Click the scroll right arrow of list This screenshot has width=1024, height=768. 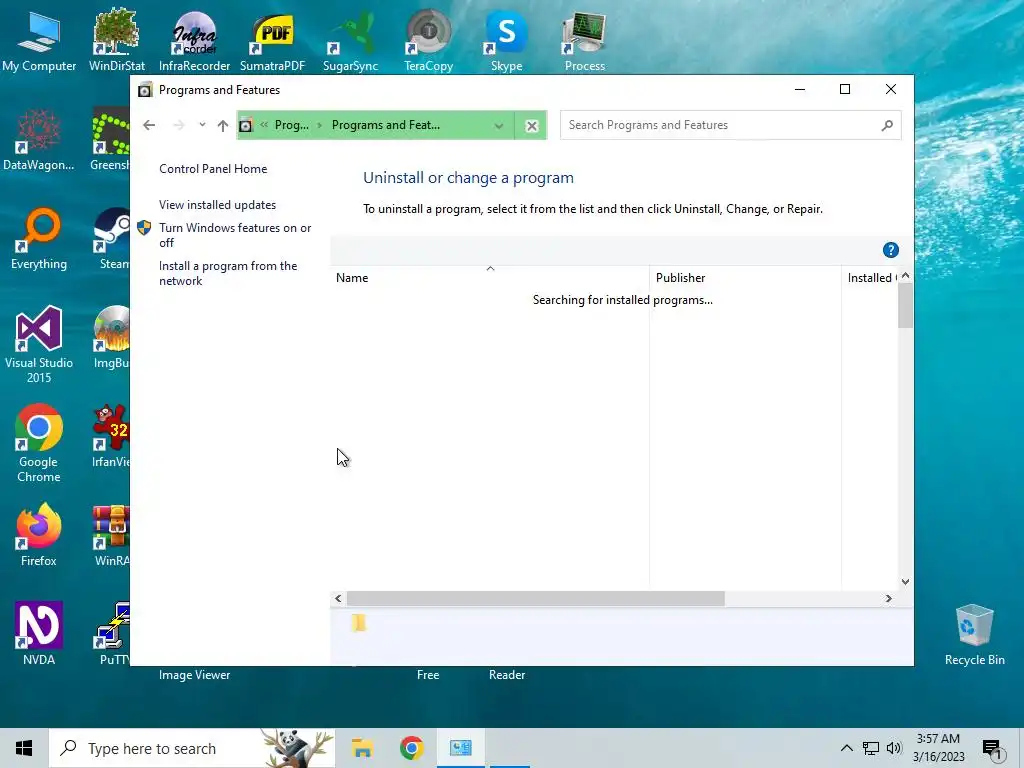(888, 598)
